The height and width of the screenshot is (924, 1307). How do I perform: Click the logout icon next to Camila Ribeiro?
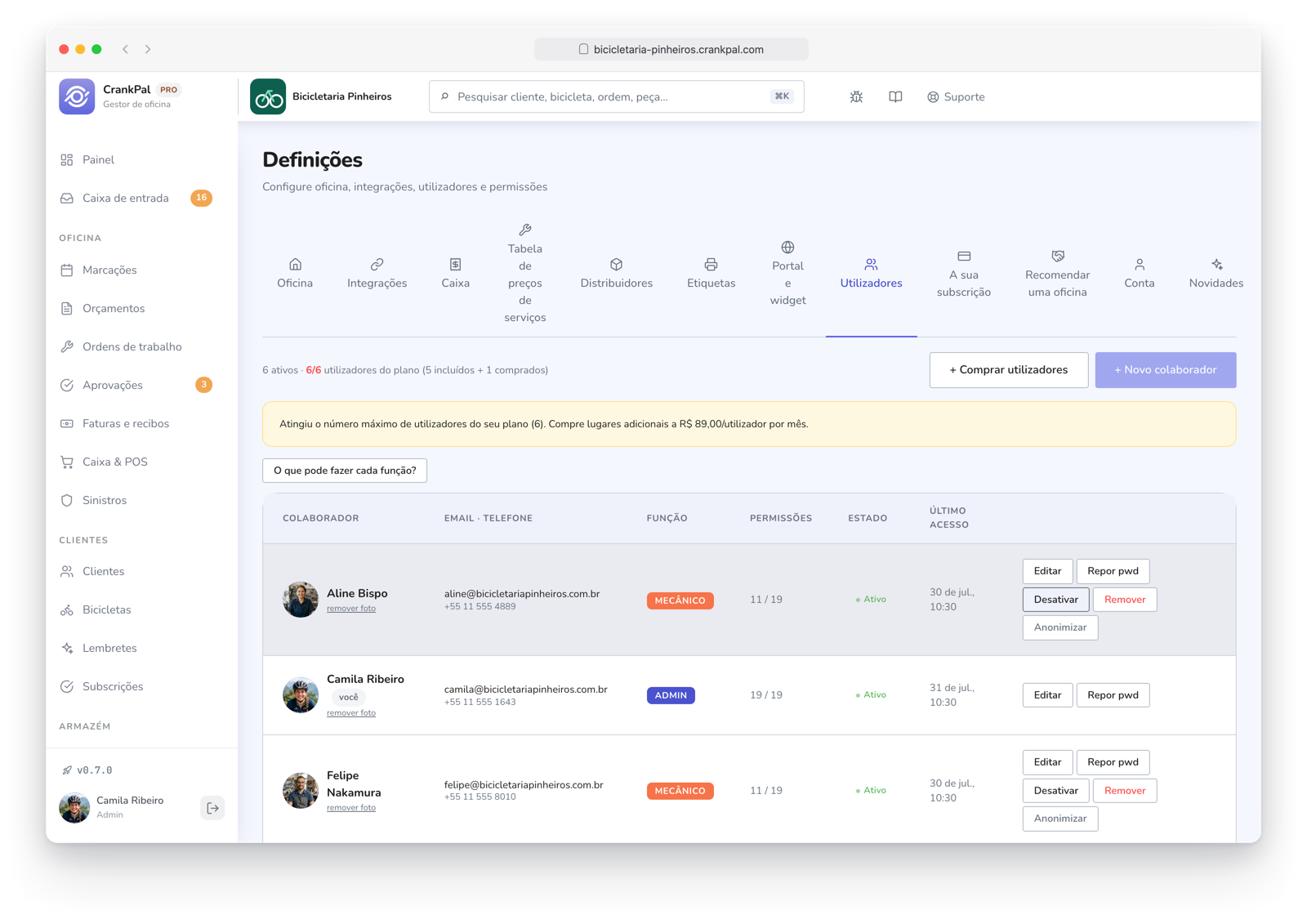click(212, 808)
